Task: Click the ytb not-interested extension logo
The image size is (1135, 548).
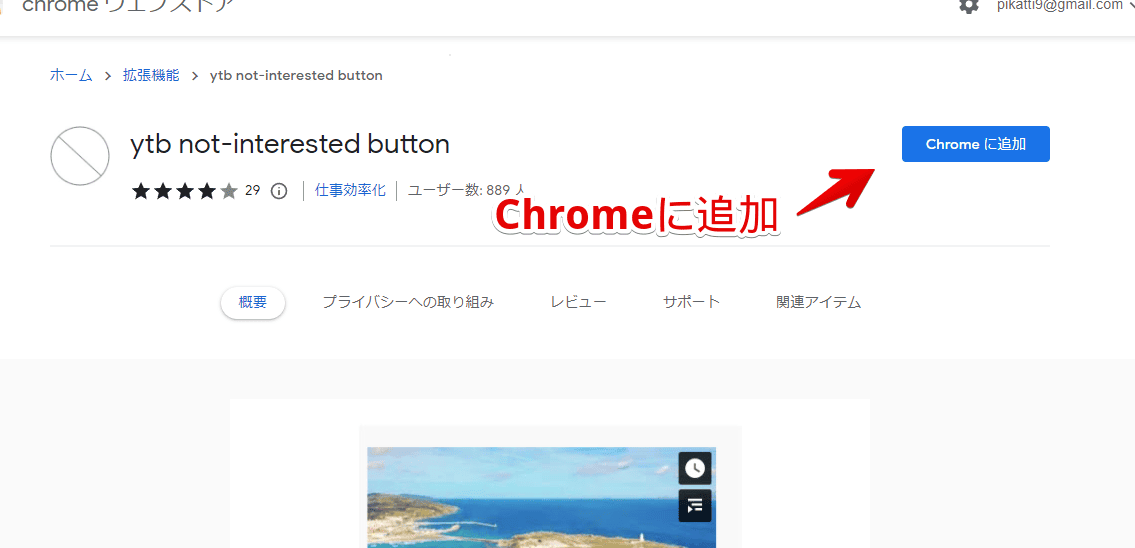Action: point(80,156)
